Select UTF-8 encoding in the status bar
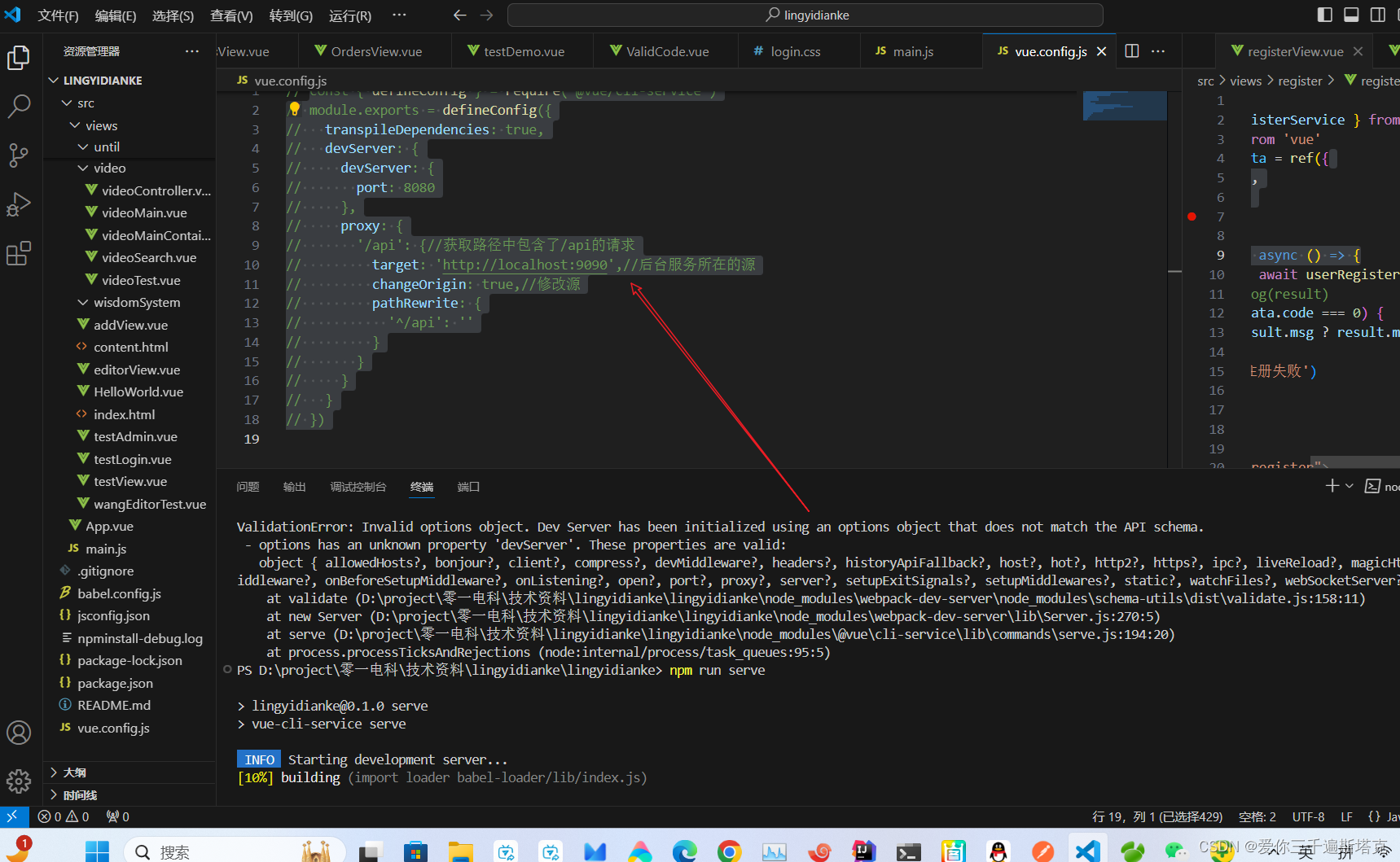Viewport: 1400px width, 862px height. (1308, 816)
